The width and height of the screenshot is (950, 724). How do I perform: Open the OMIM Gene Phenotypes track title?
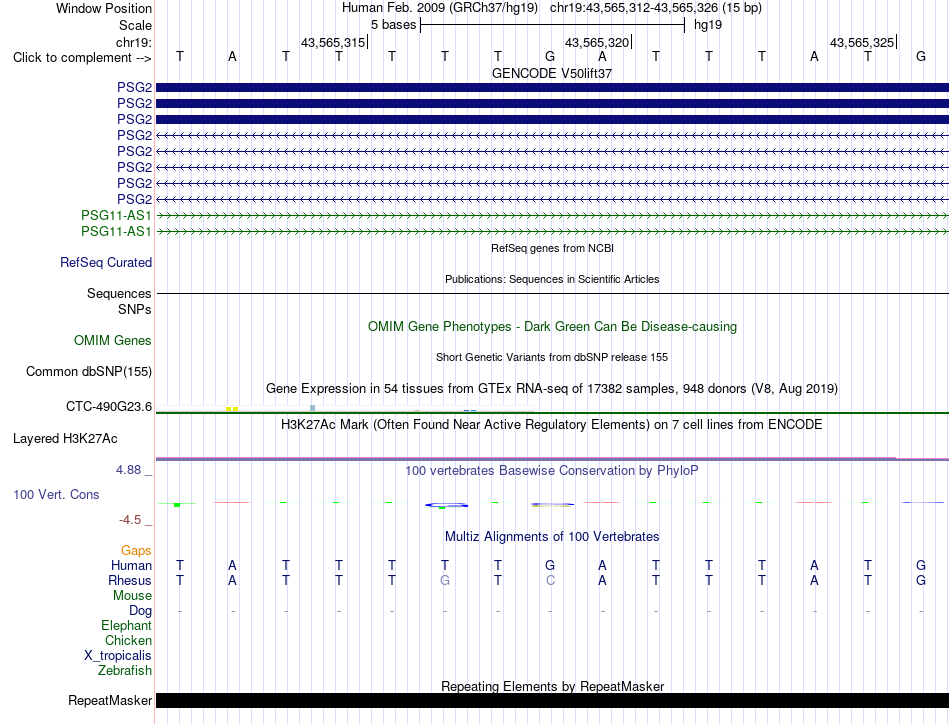(x=552, y=327)
